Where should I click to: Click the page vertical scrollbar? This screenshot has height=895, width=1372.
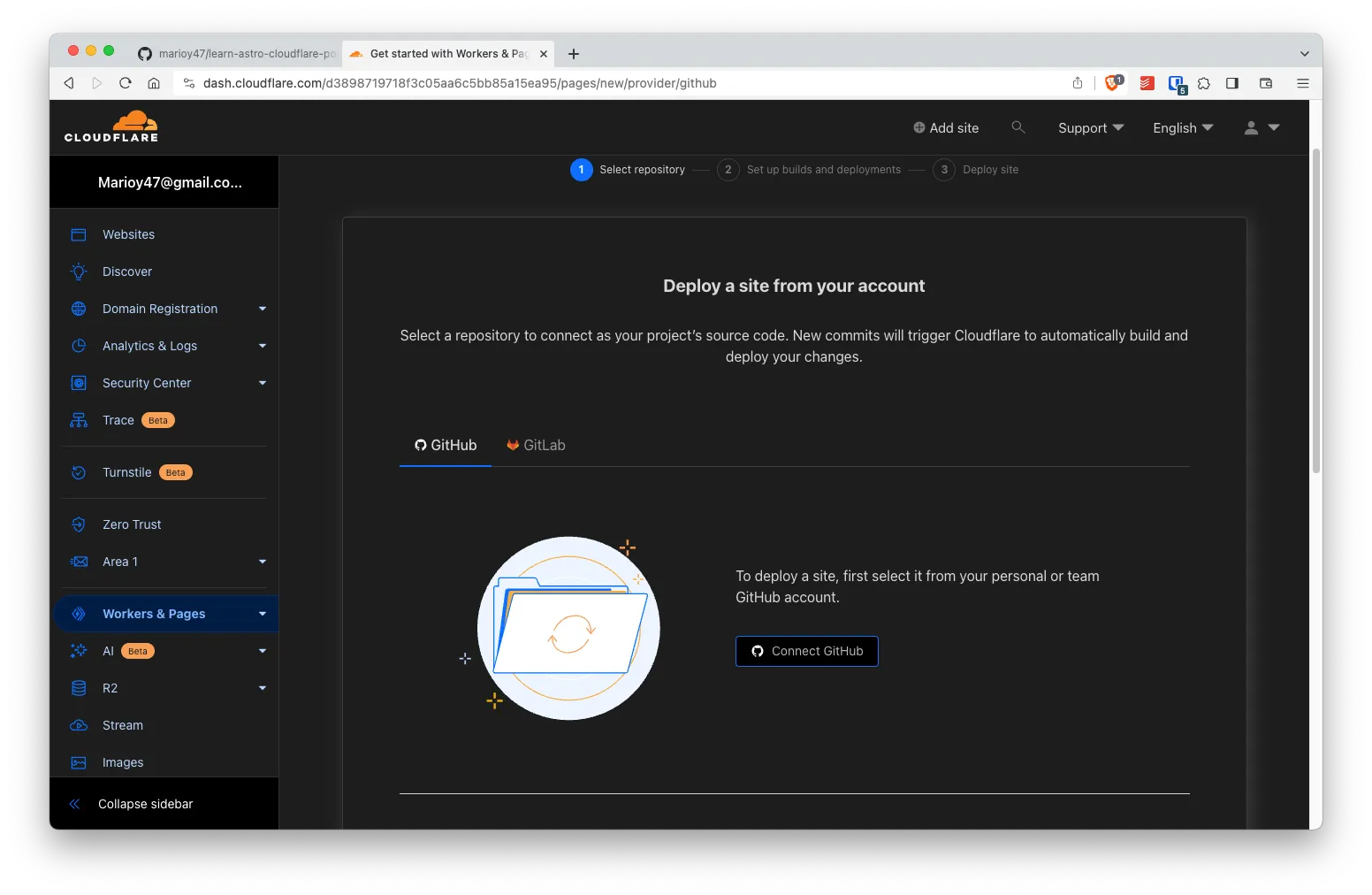pyautogui.click(x=1316, y=310)
